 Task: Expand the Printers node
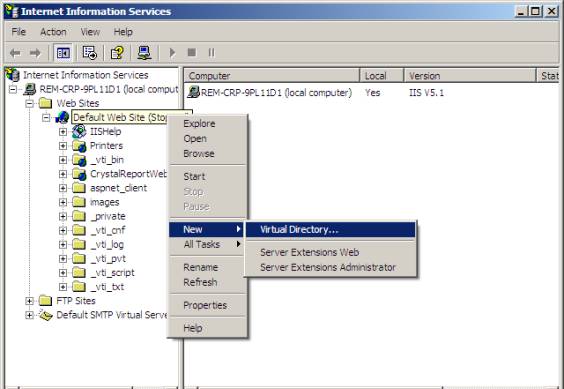[x=63, y=146]
